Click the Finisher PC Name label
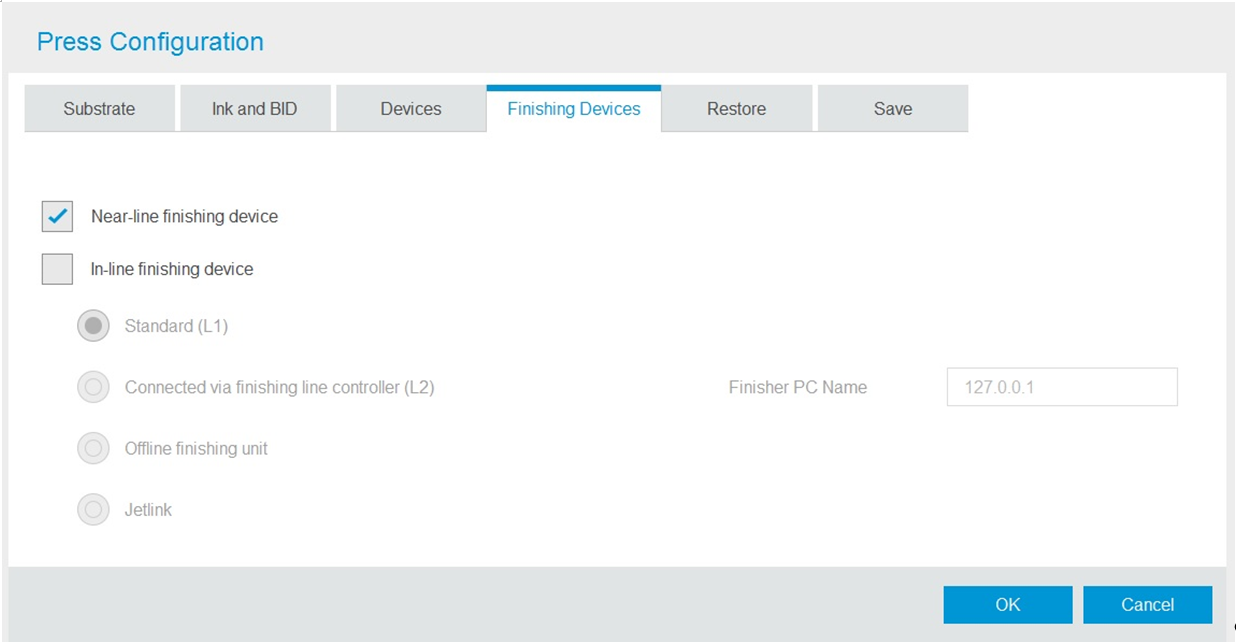 [x=797, y=387]
